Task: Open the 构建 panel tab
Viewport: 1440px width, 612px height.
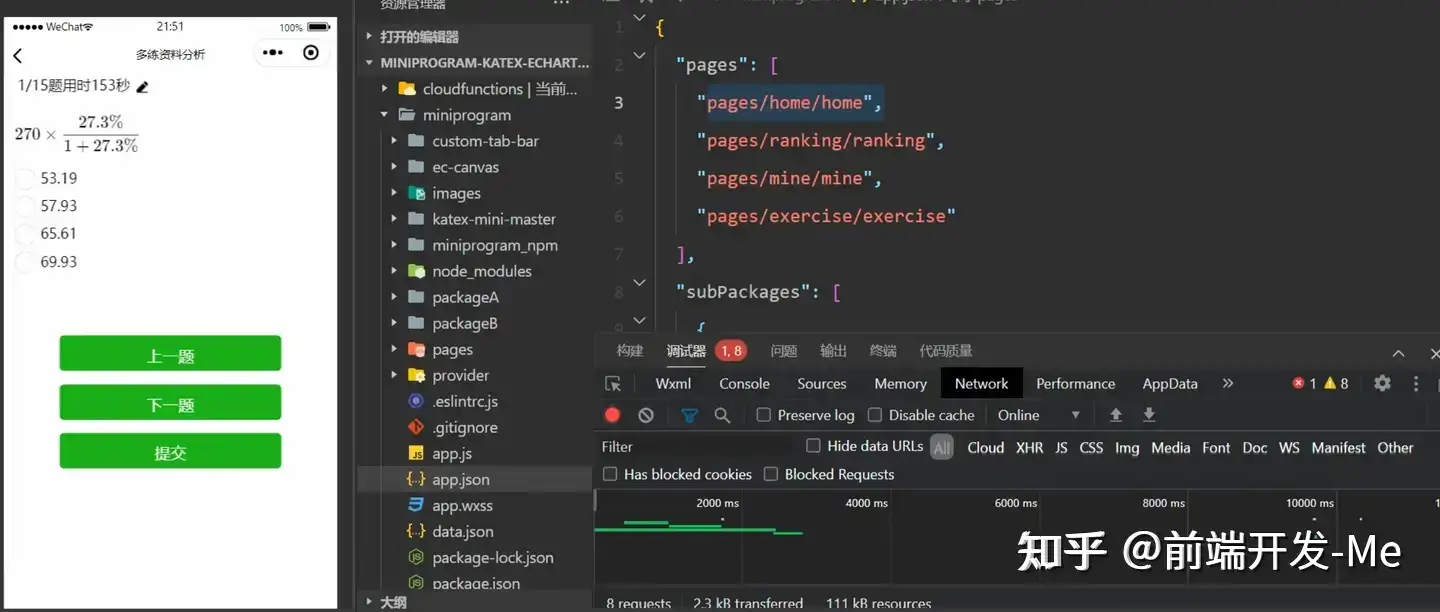Action: (x=630, y=351)
